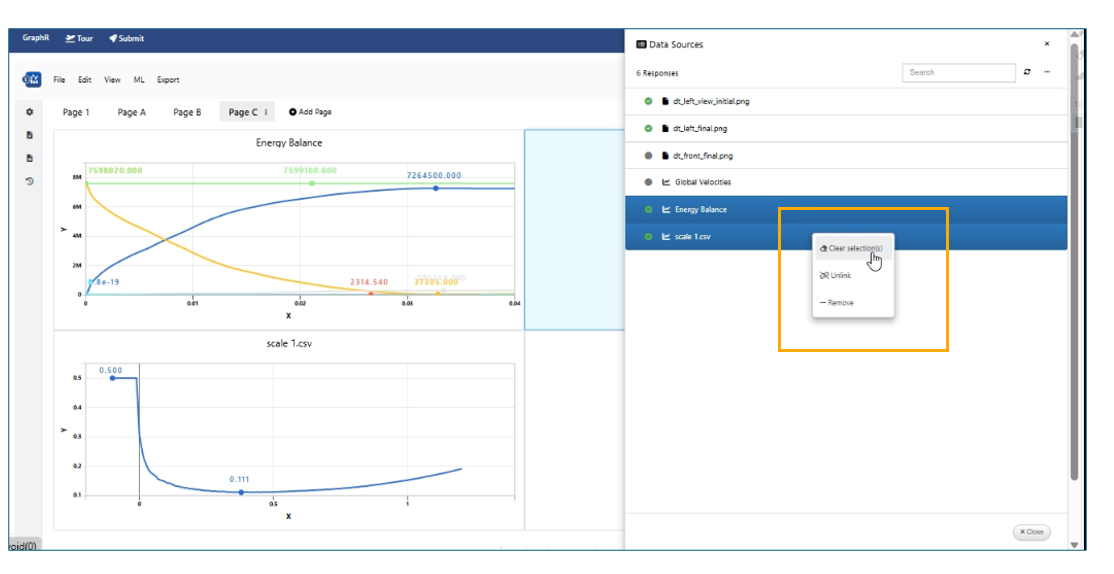This screenshot has height=574, width=1114.
Task: Click Close button at panel bottom
Action: click(x=1031, y=532)
